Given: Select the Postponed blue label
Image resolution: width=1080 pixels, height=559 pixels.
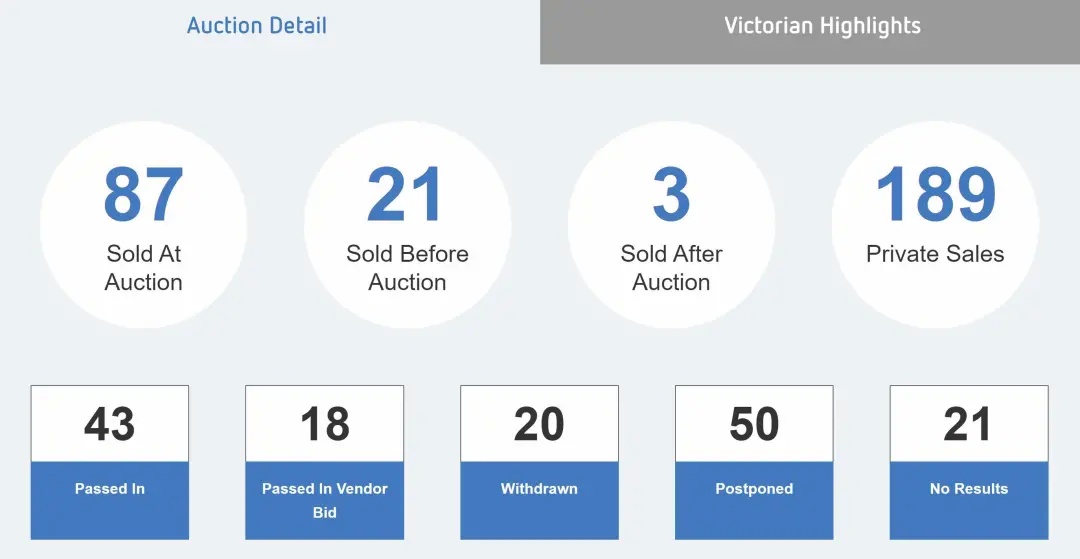Looking at the screenshot, I should [754, 500].
